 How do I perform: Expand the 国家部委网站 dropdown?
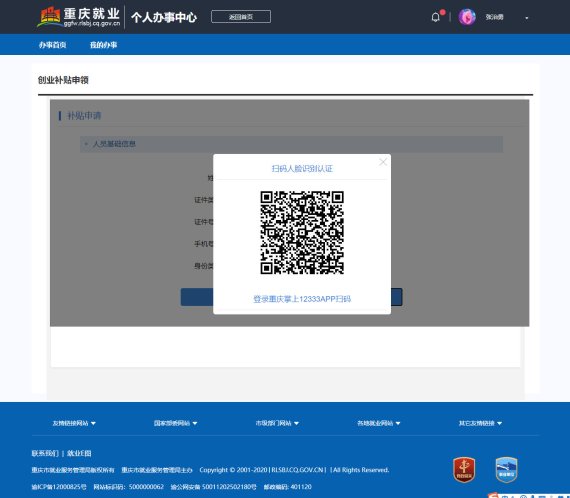pyautogui.click(x=175, y=423)
